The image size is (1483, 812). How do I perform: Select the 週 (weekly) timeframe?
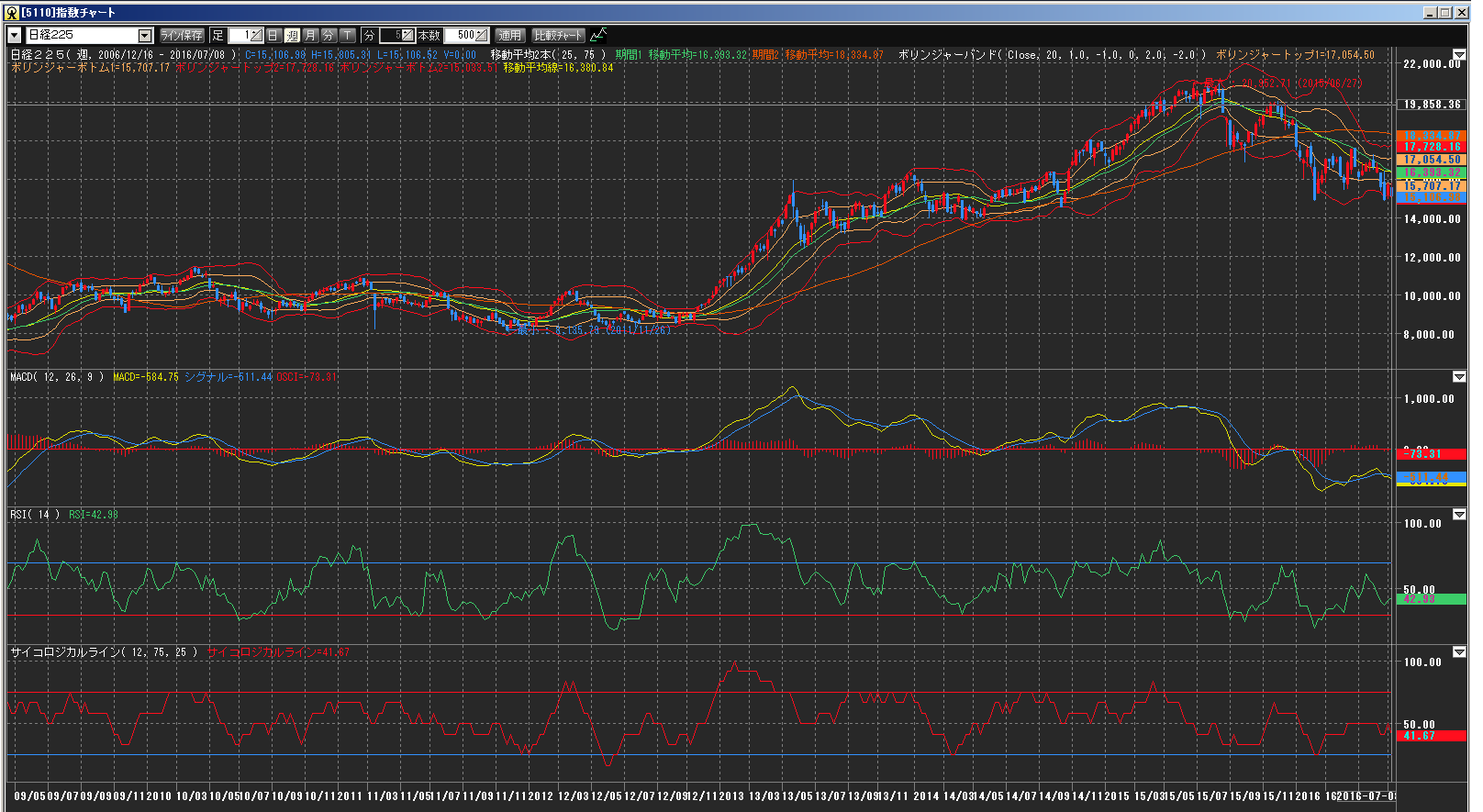[292, 36]
